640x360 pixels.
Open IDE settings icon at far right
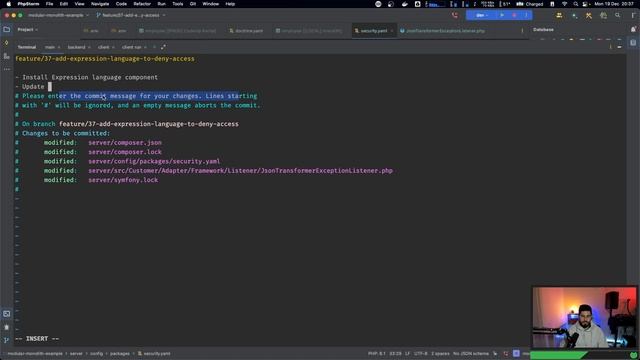633,15
